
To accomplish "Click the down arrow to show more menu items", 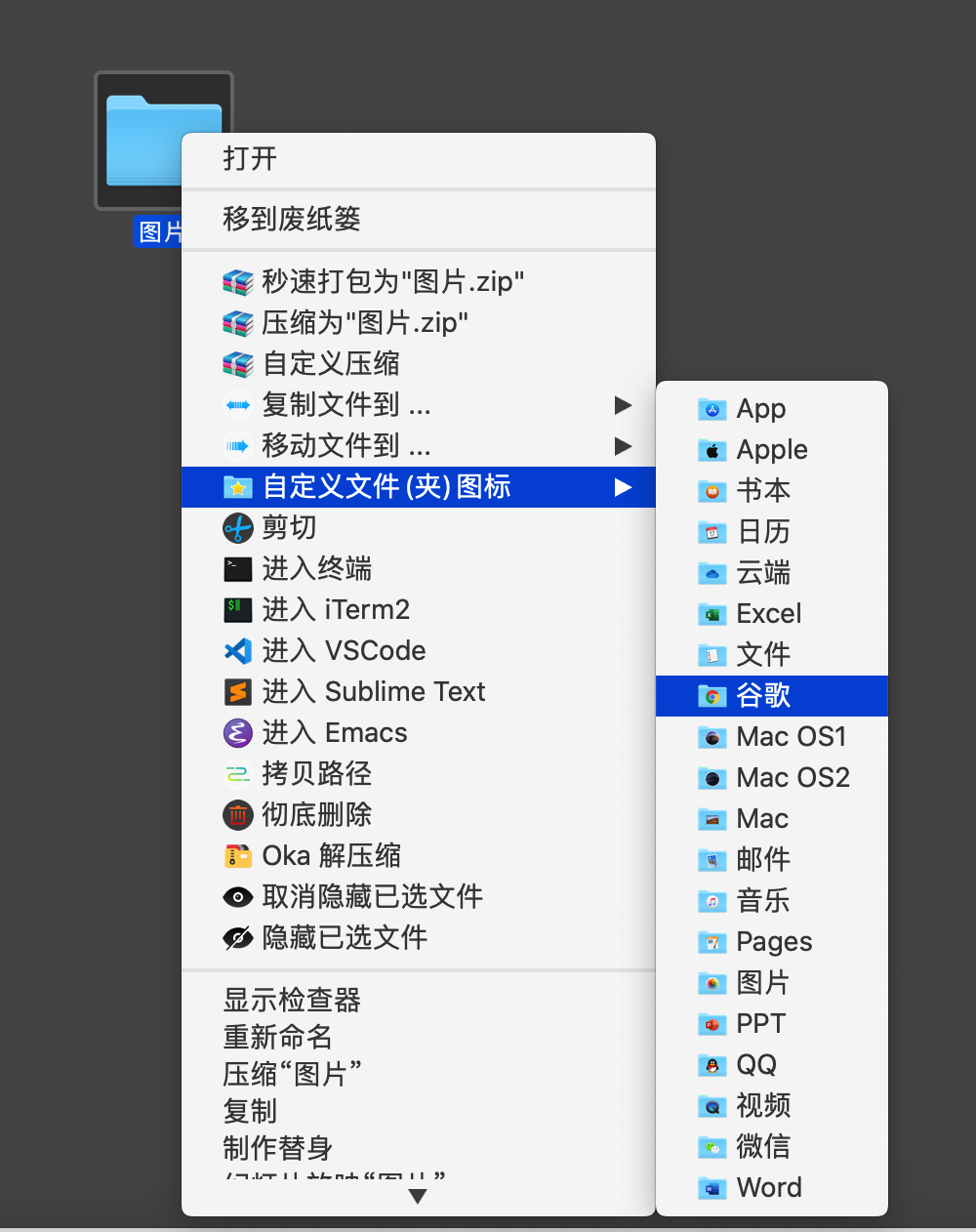I will (418, 1196).
